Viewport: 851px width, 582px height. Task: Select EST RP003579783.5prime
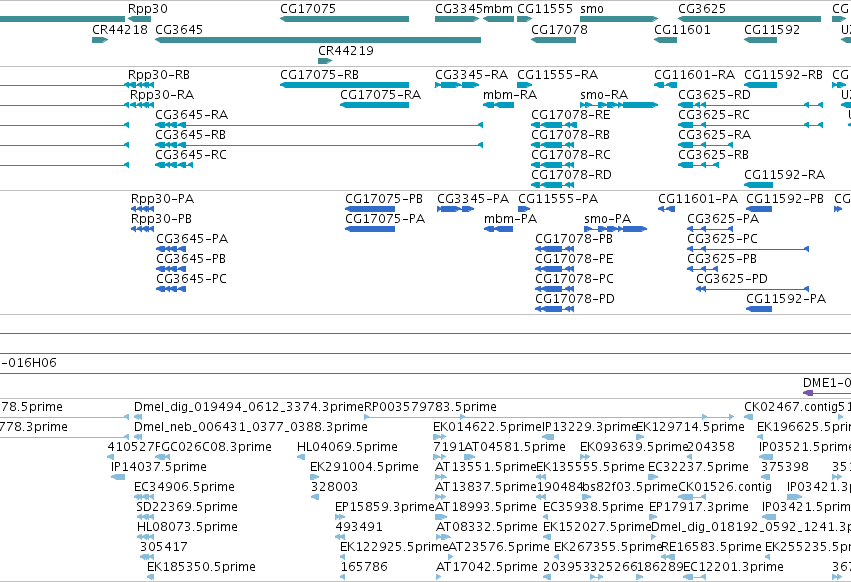549,417
